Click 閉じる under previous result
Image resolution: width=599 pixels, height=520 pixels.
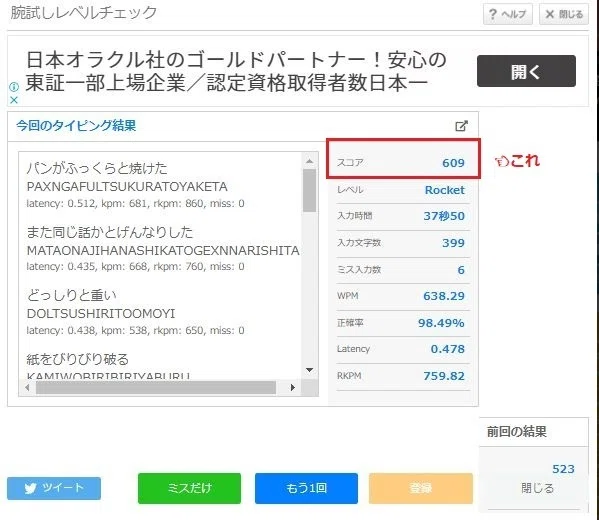click(x=537, y=488)
